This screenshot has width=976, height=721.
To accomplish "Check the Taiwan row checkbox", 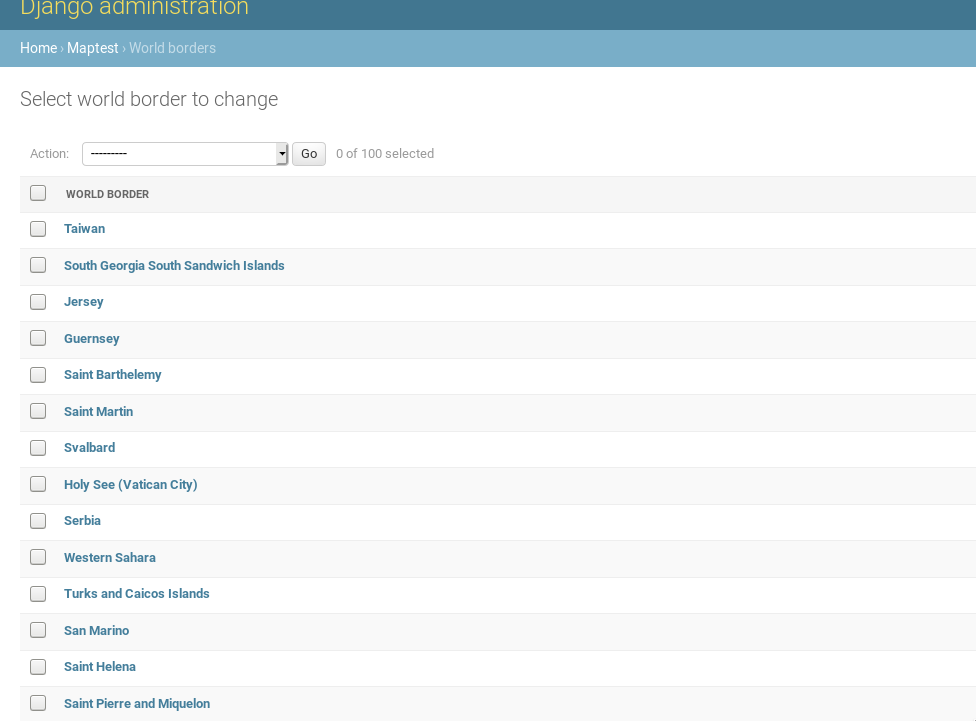I will pyautogui.click(x=38, y=229).
